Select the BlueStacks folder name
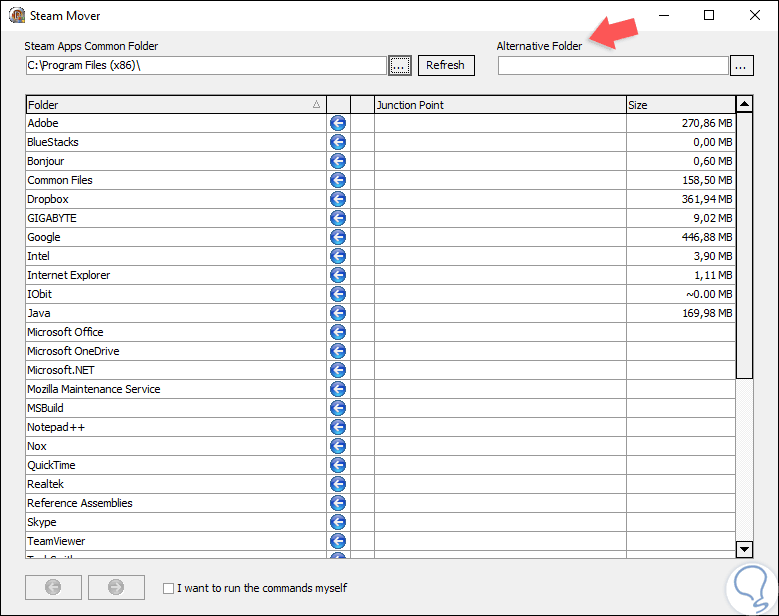The height and width of the screenshot is (616, 779). (x=53, y=142)
